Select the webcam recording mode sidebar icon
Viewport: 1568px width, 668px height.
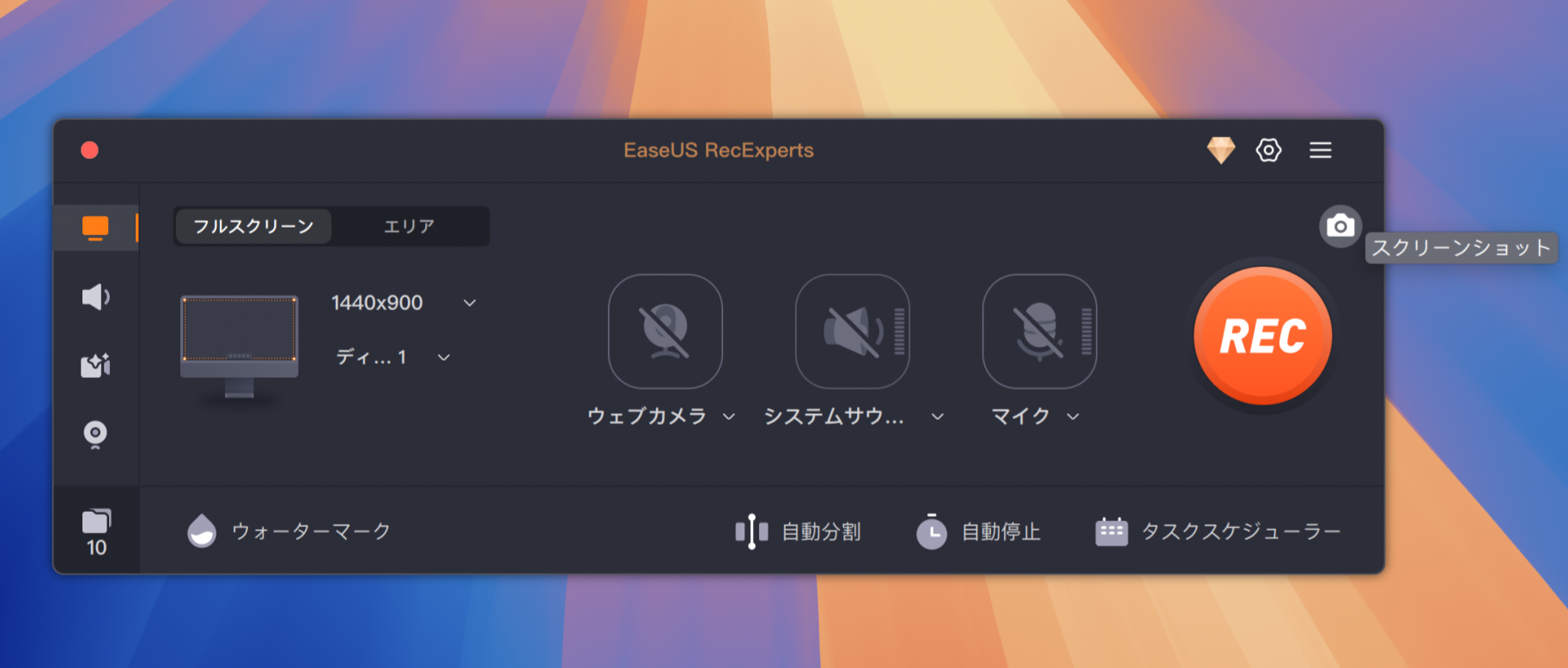(x=95, y=434)
